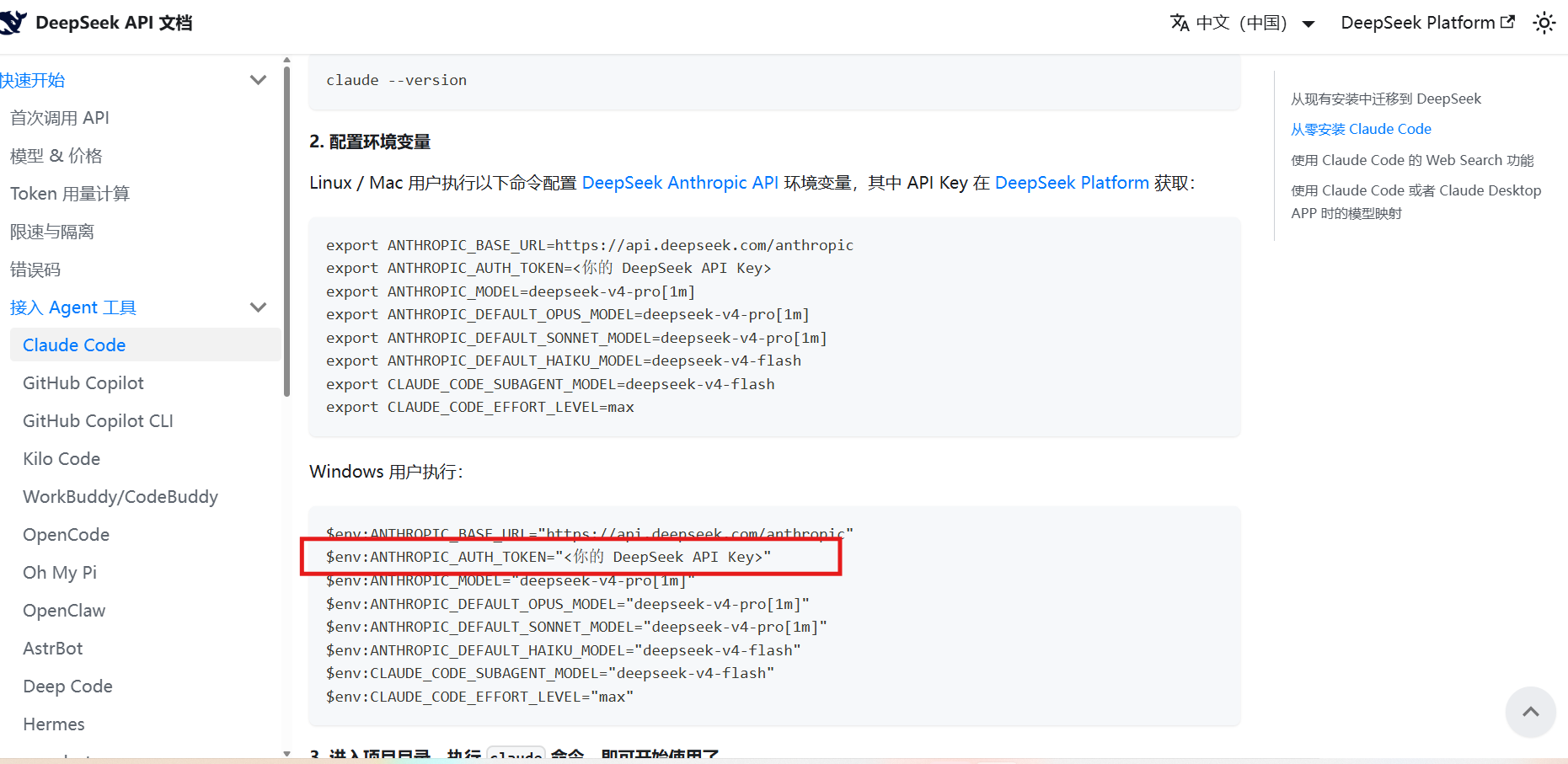
Task: Click export ANTHROPIC_BASE_URL line
Action: tap(590, 245)
